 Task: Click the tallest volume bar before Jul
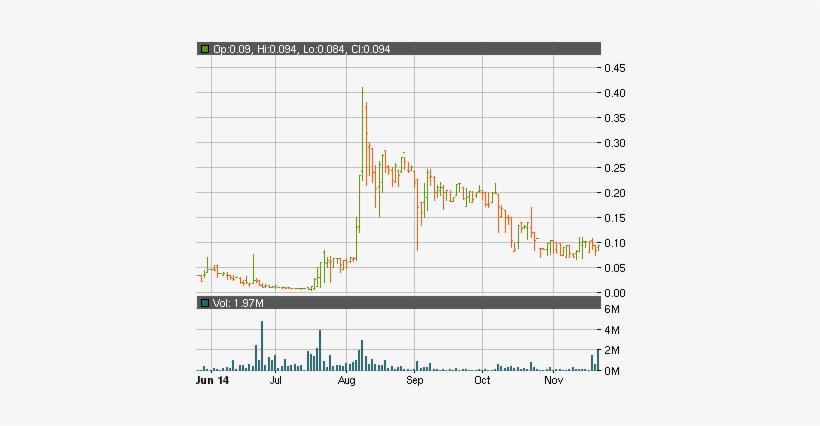coord(262,346)
